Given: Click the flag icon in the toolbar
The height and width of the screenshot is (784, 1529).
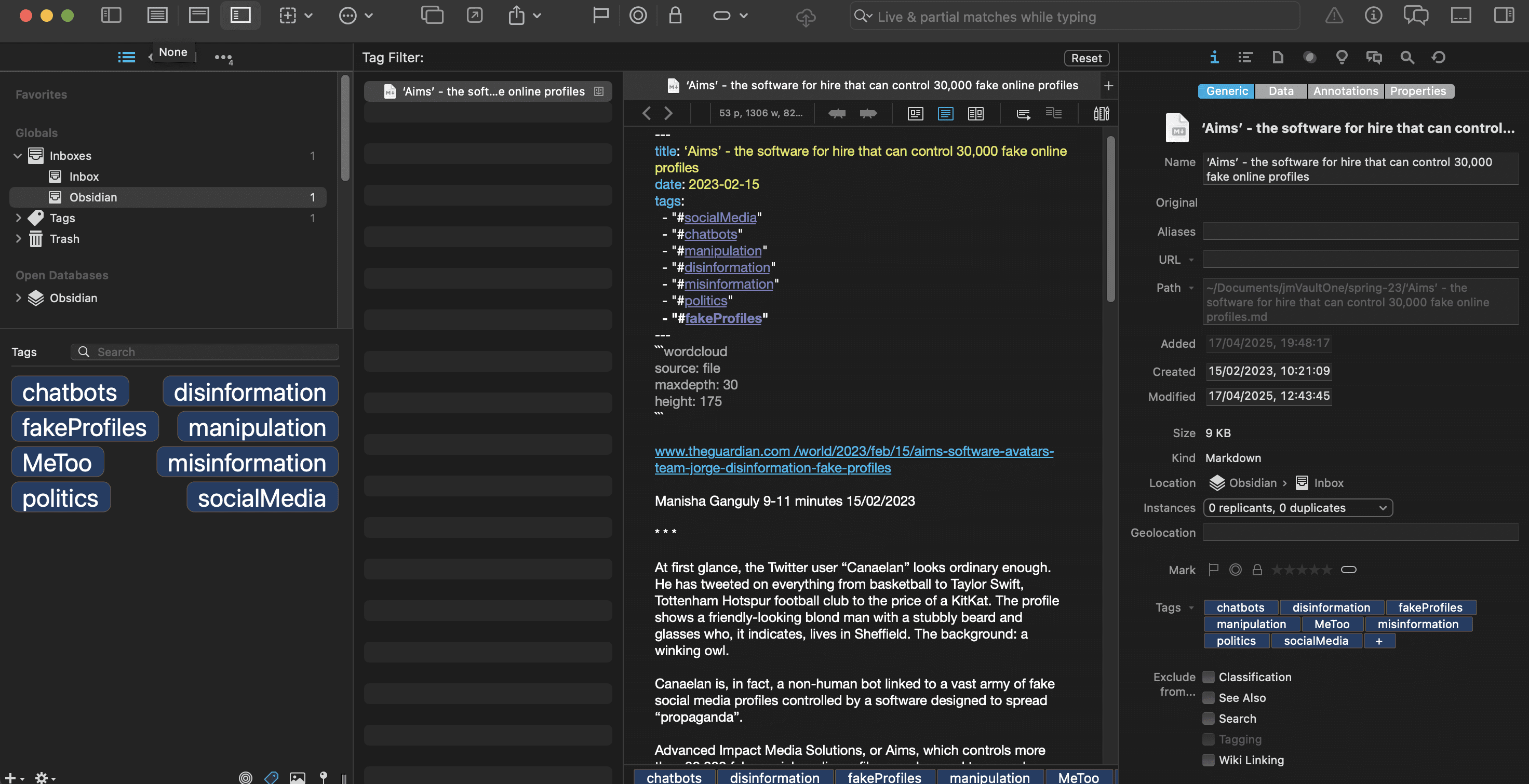Looking at the screenshot, I should pyautogui.click(x=601, y=16).
